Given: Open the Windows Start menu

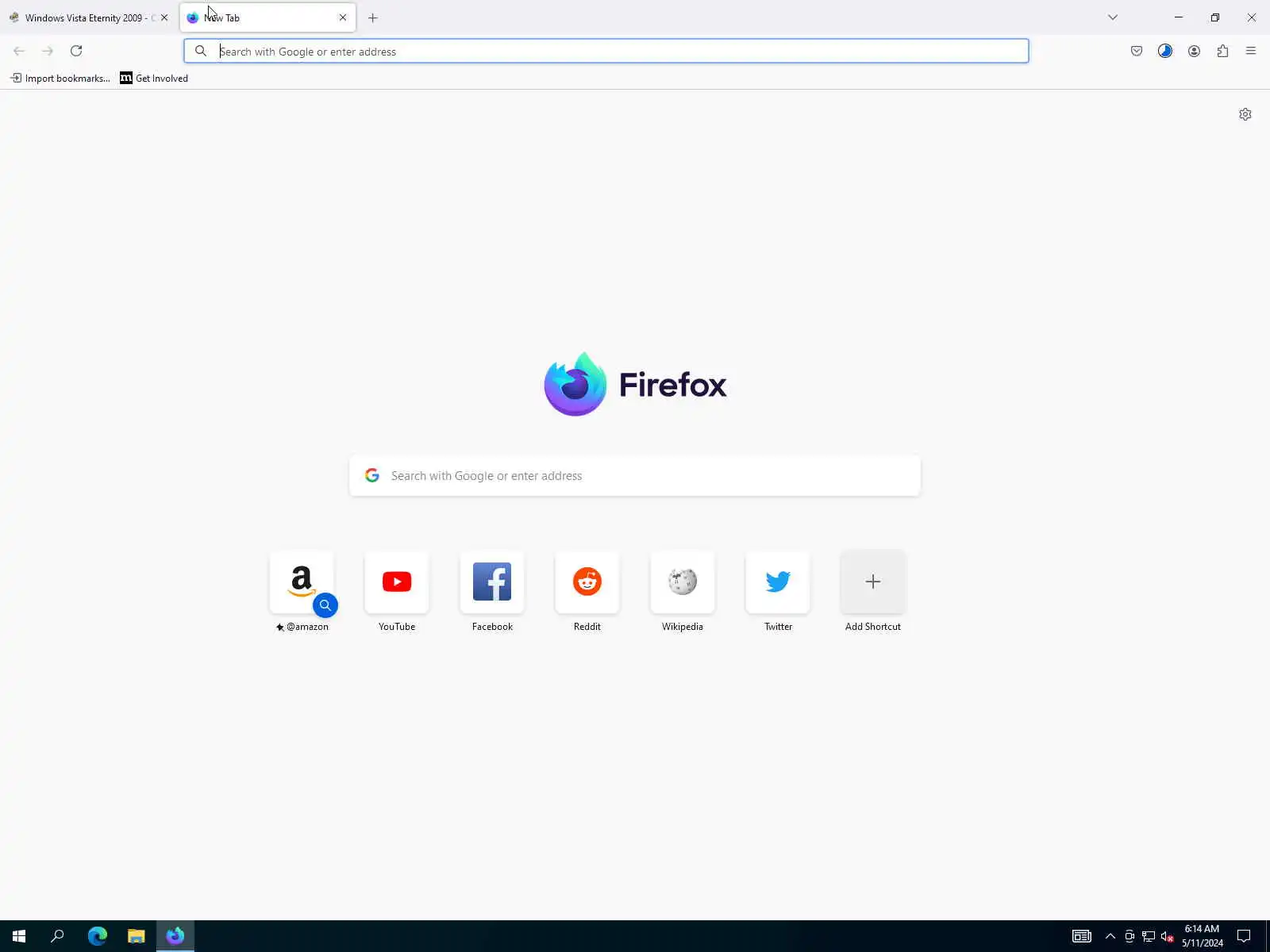Looking at the screenshot, I should click(x=19, y=936).
